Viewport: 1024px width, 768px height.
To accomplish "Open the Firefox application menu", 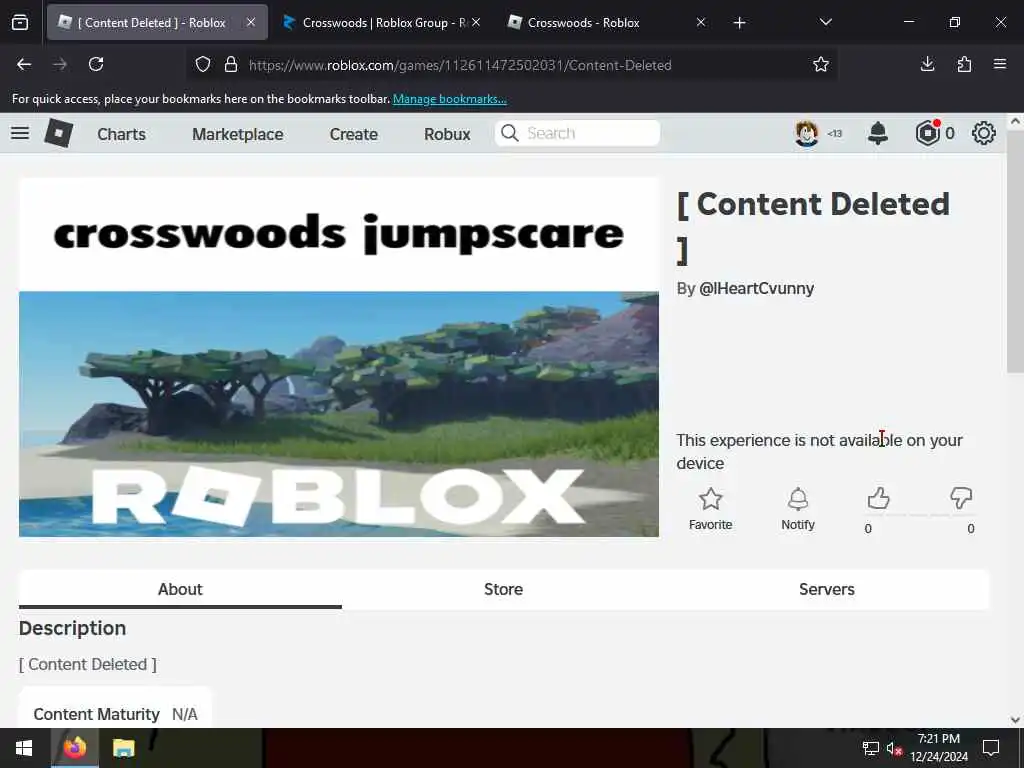I will (x=1000, y=64).
